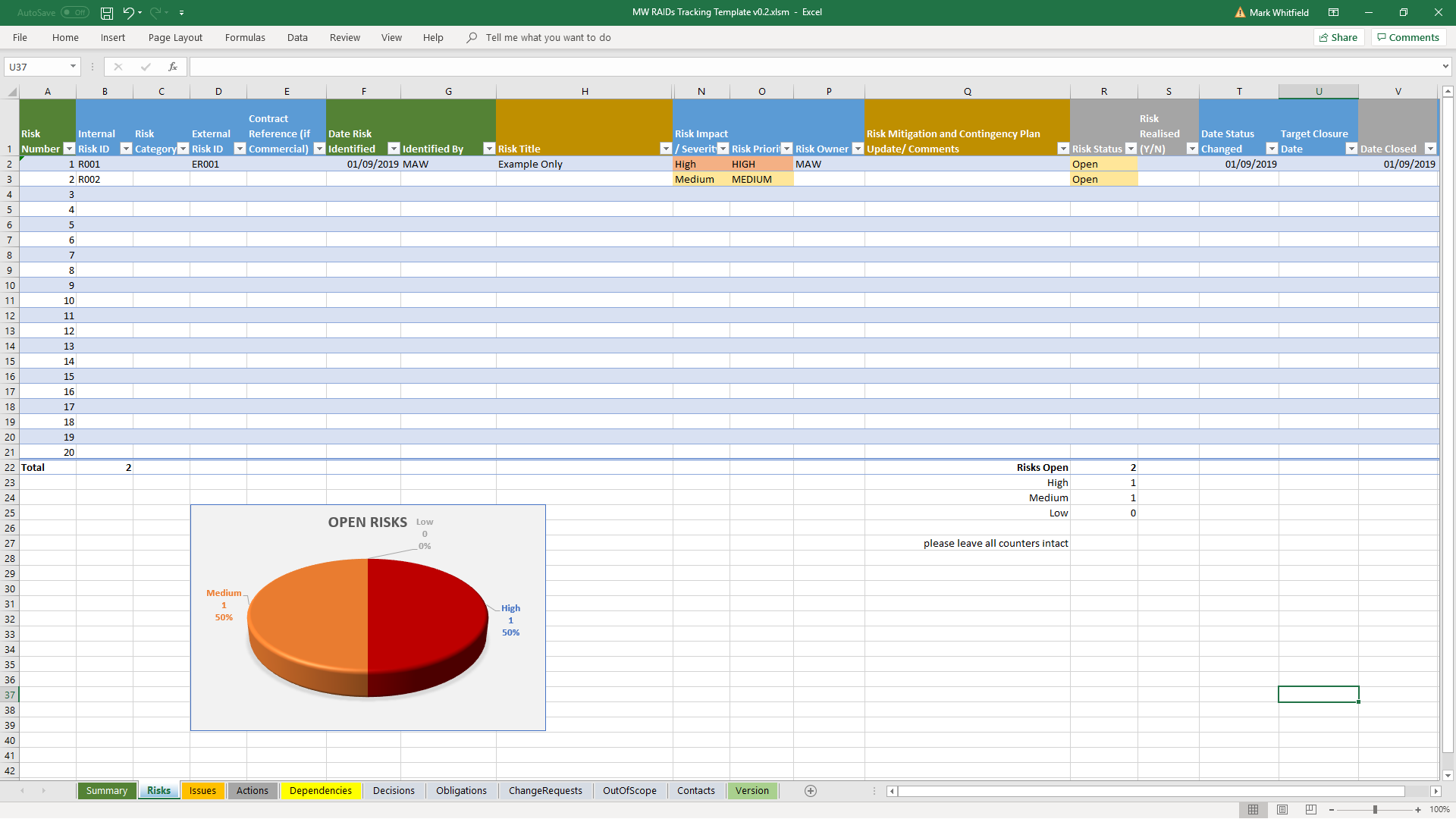This screenshot has width=1456, height=819.
Task: Click the Save icon in title bar
Action: pyautogui.click(x=107, y=13)
